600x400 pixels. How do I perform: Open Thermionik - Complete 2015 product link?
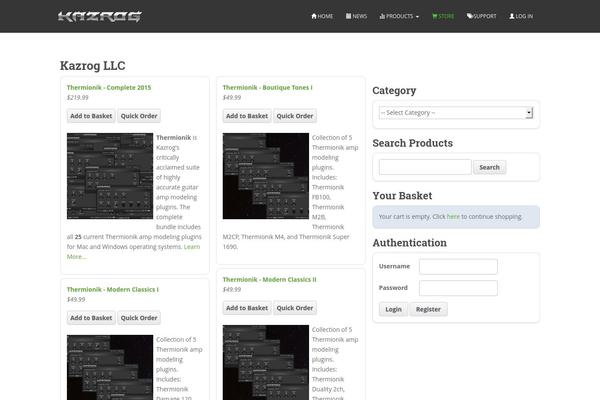109,87
